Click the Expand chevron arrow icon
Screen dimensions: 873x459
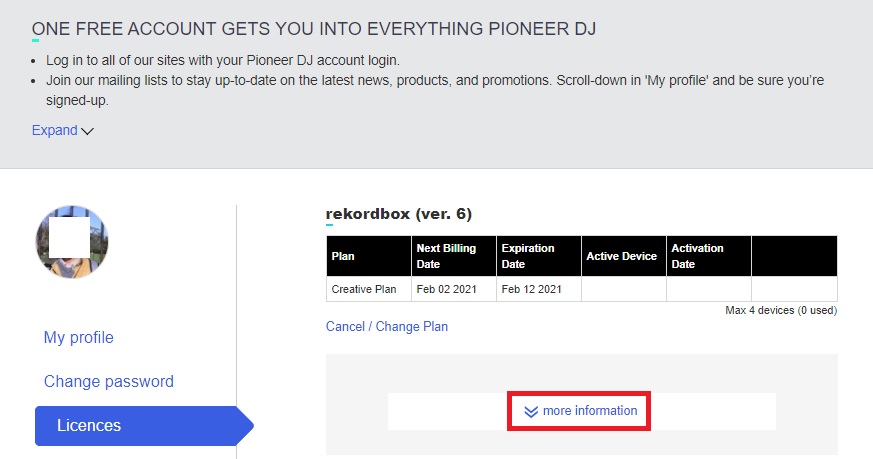(x=87, y=131)
